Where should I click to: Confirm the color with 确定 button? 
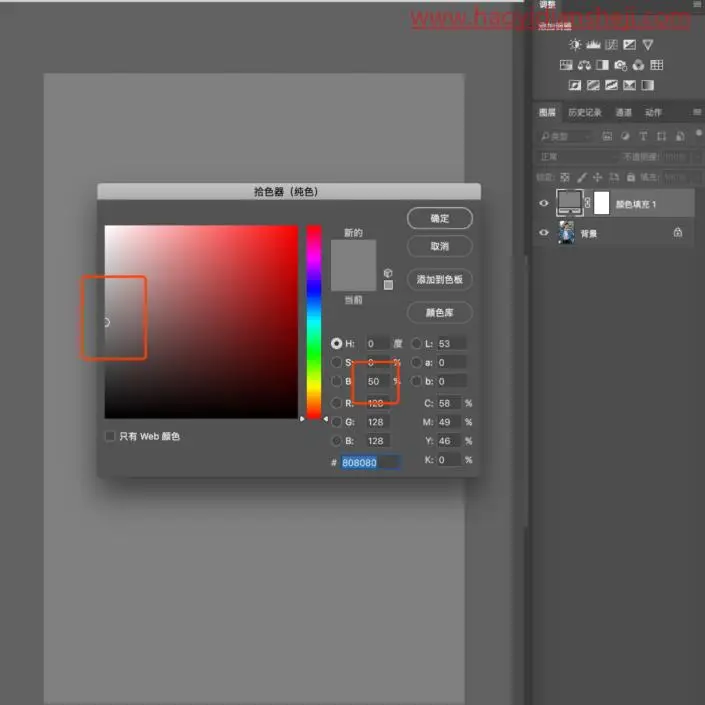tap(440, 219)
